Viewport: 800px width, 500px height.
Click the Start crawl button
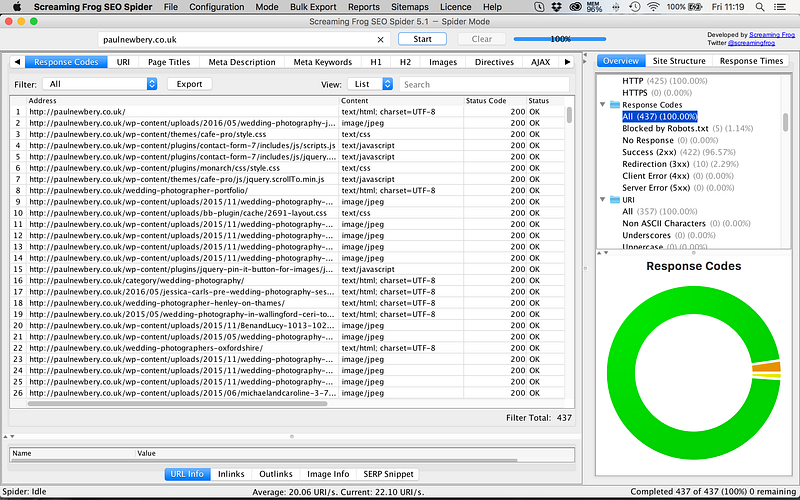[x=422, y=39]
